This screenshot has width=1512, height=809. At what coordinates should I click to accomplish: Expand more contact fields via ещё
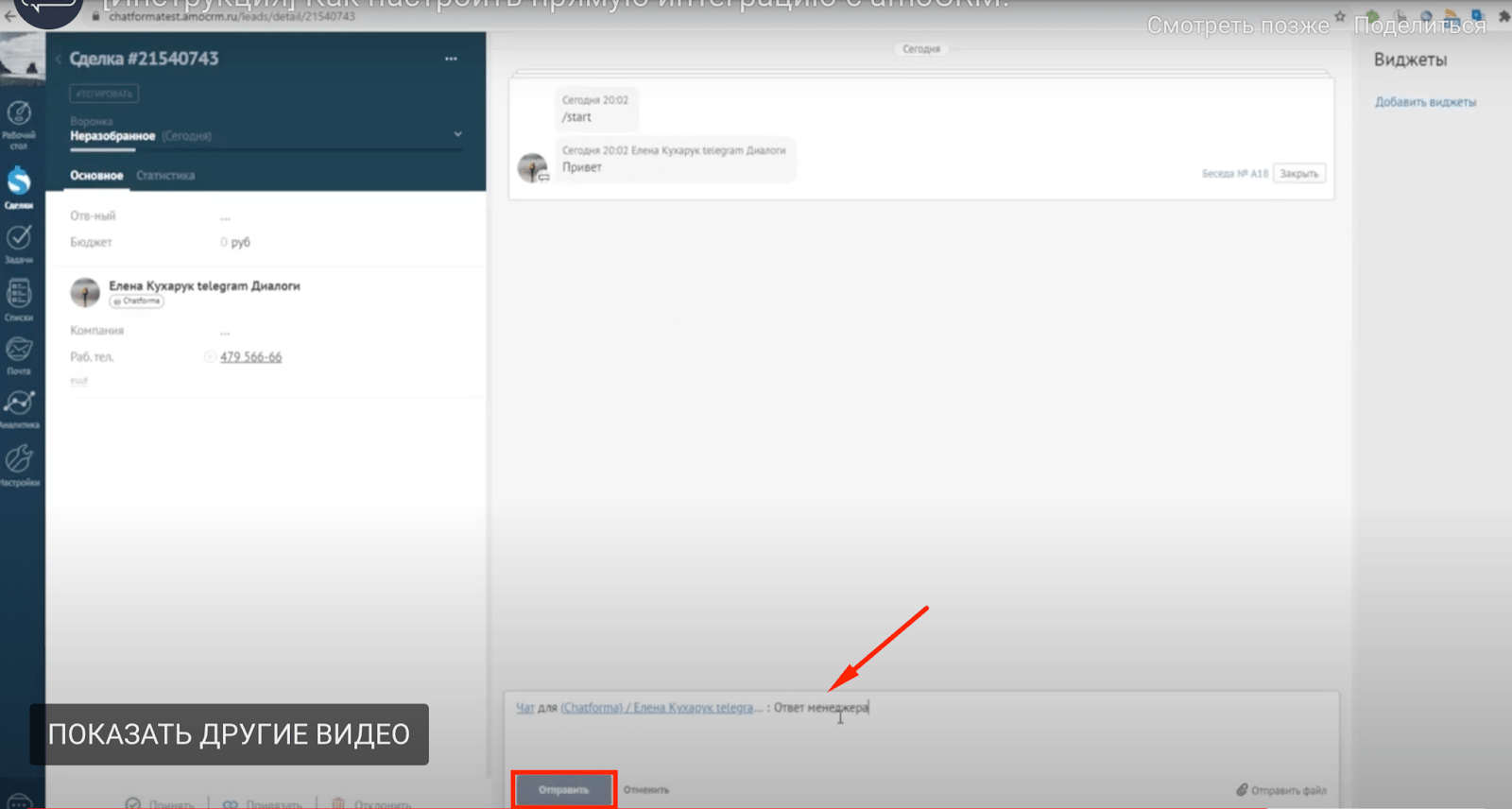point(78,381)
